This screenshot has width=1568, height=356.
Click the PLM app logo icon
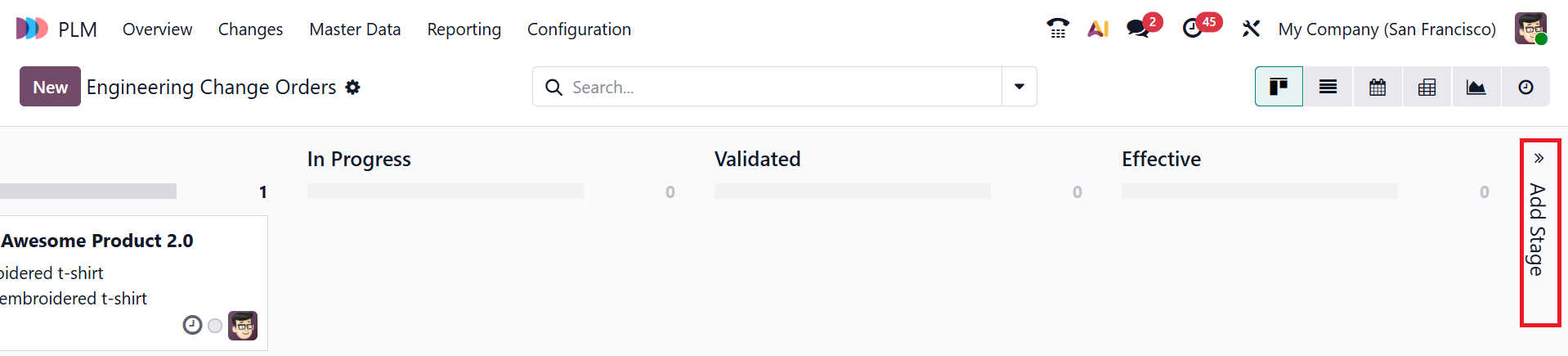click(x=32, y=29)
